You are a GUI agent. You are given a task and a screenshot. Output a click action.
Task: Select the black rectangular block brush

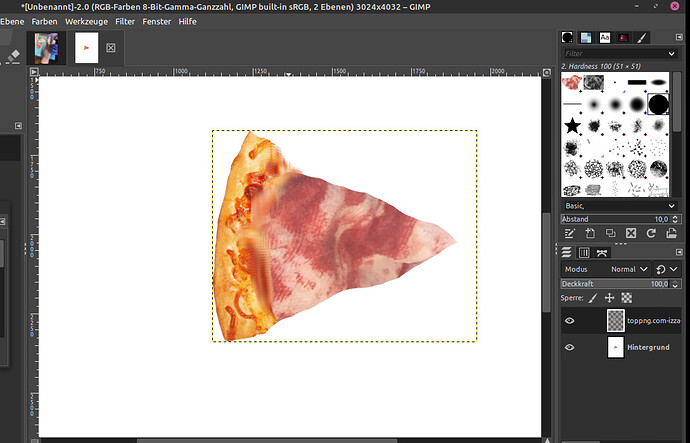pos(637,82)
